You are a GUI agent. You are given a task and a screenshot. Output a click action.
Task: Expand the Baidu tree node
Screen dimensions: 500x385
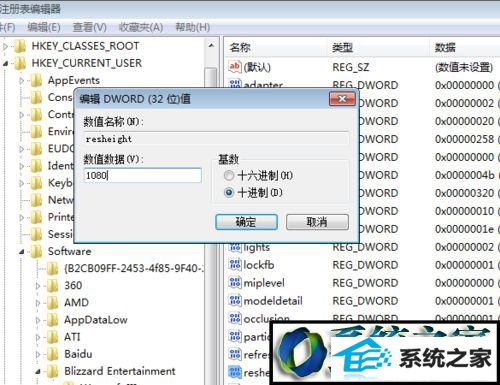tap(38, 354)
